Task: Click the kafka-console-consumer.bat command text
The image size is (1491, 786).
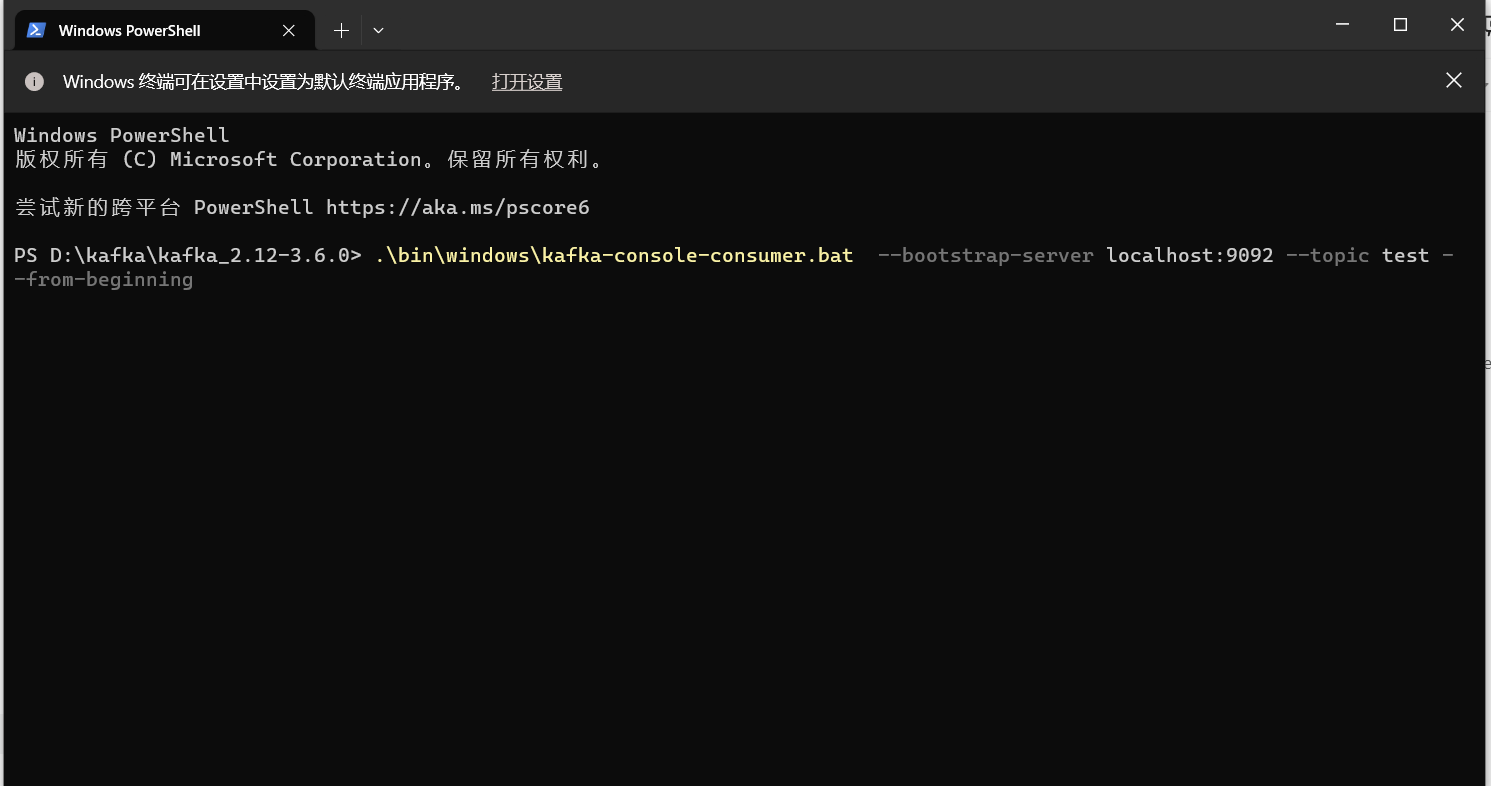Action: 615,256
